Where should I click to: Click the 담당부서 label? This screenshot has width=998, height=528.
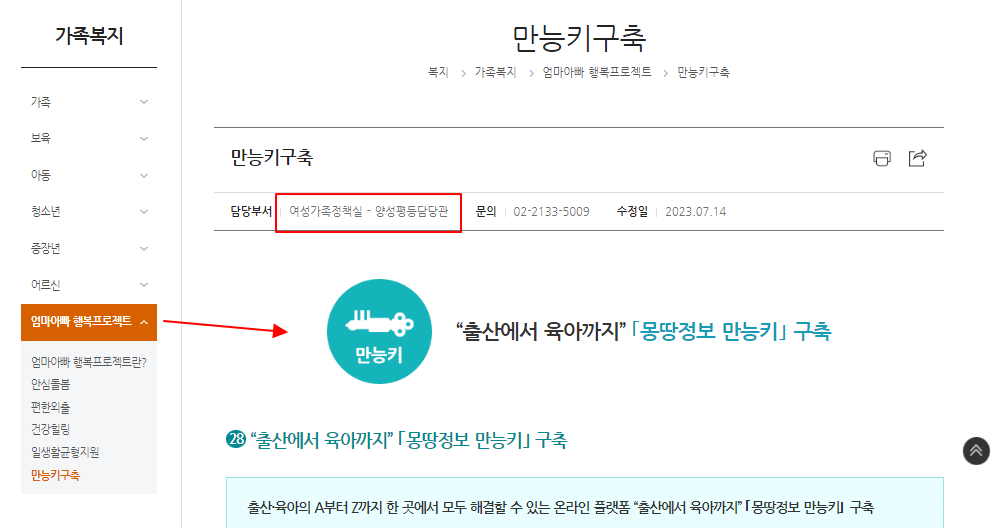(251, 211)
